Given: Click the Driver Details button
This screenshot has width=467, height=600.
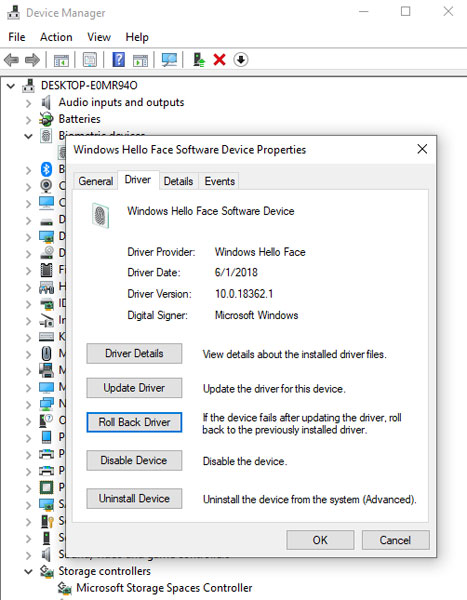Looking at the screenshot, I should (x=134, y=353).
